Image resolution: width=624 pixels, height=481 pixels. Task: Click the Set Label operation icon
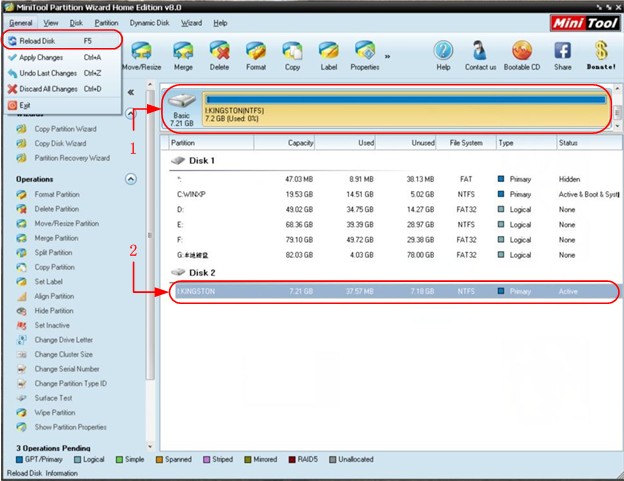pyautogui.click(x=21, y=282)
